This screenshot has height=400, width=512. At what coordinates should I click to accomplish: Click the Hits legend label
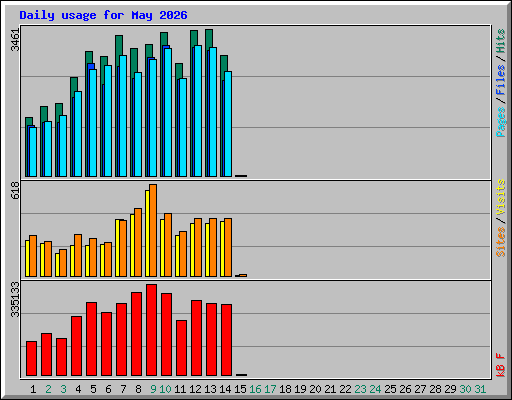pos(500,41)
